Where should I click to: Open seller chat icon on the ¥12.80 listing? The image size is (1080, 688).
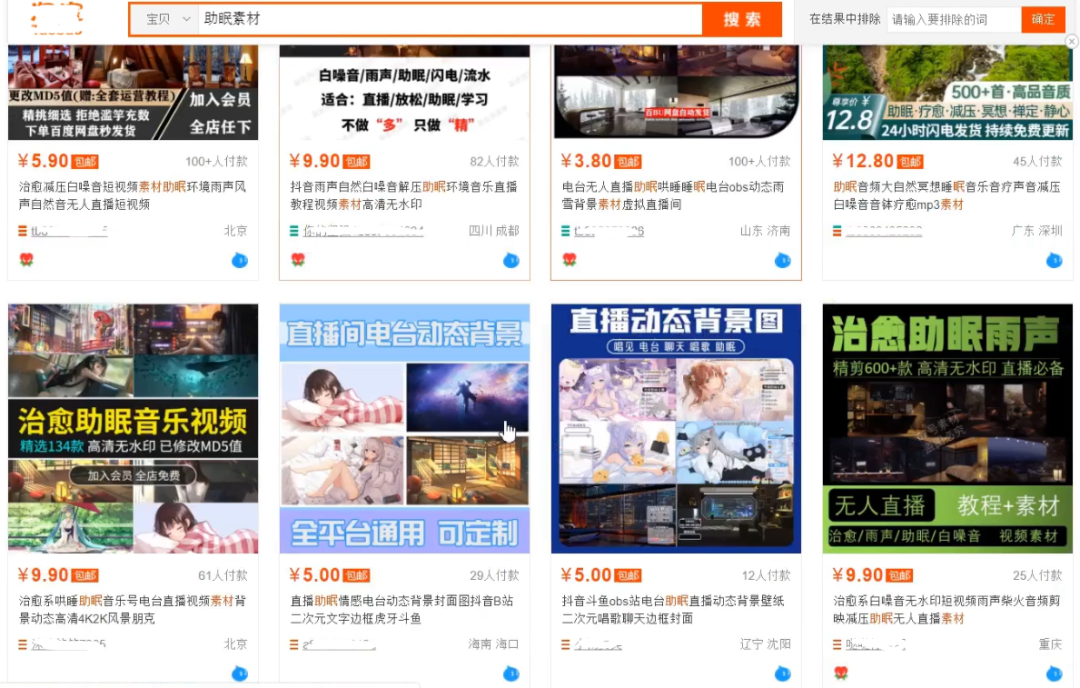click(1054, 261)
